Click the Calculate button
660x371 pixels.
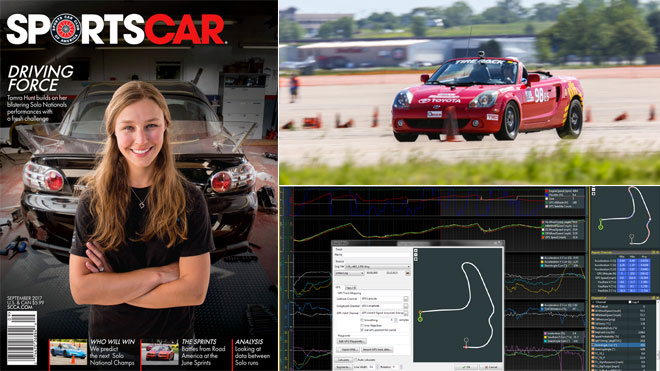click(x=343, y=360)
